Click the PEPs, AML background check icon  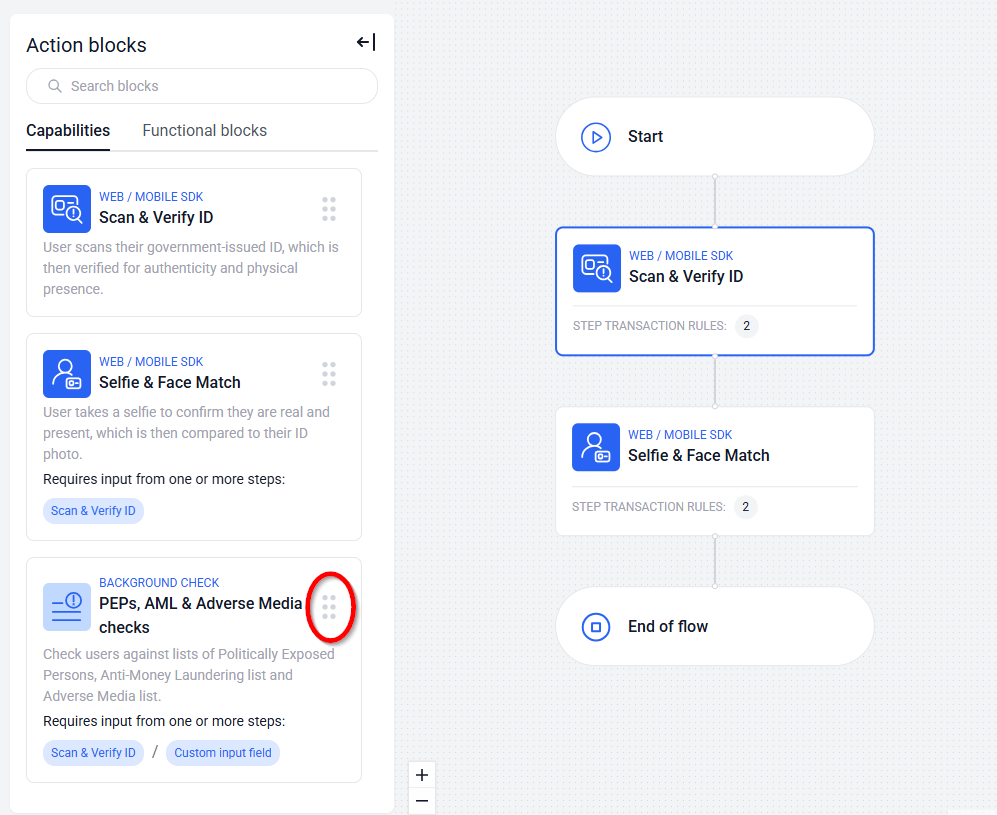point(67,607)
